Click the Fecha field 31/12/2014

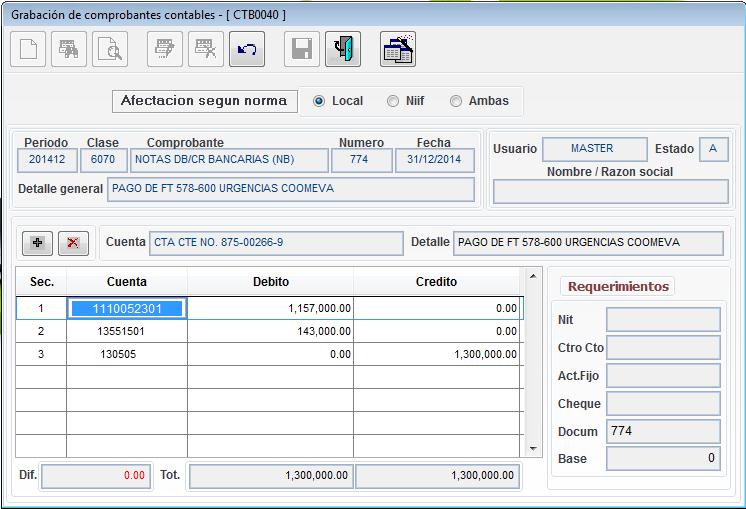[x=434, y=160]
